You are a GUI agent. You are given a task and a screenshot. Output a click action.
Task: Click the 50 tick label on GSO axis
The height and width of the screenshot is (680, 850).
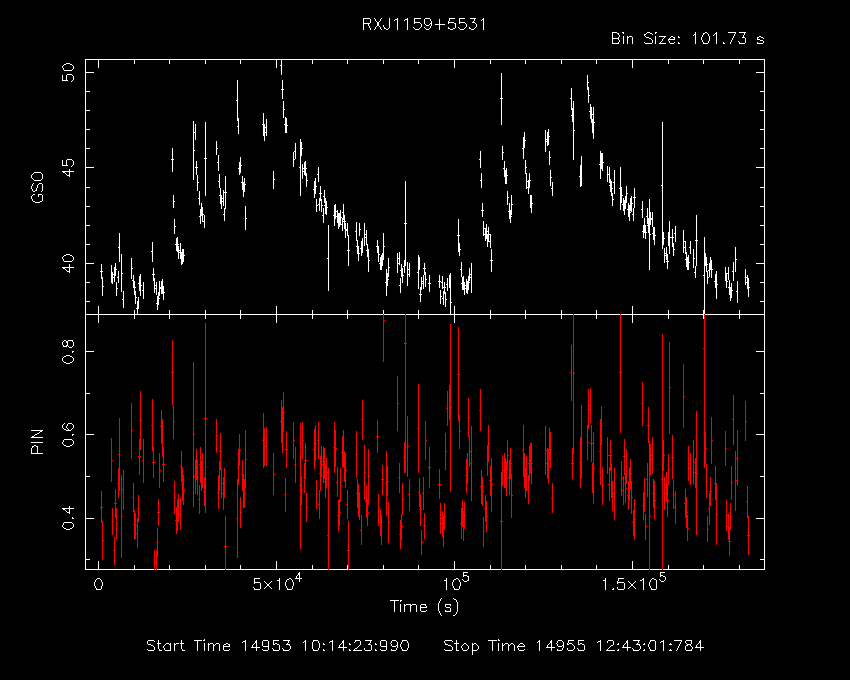(68, 72)
